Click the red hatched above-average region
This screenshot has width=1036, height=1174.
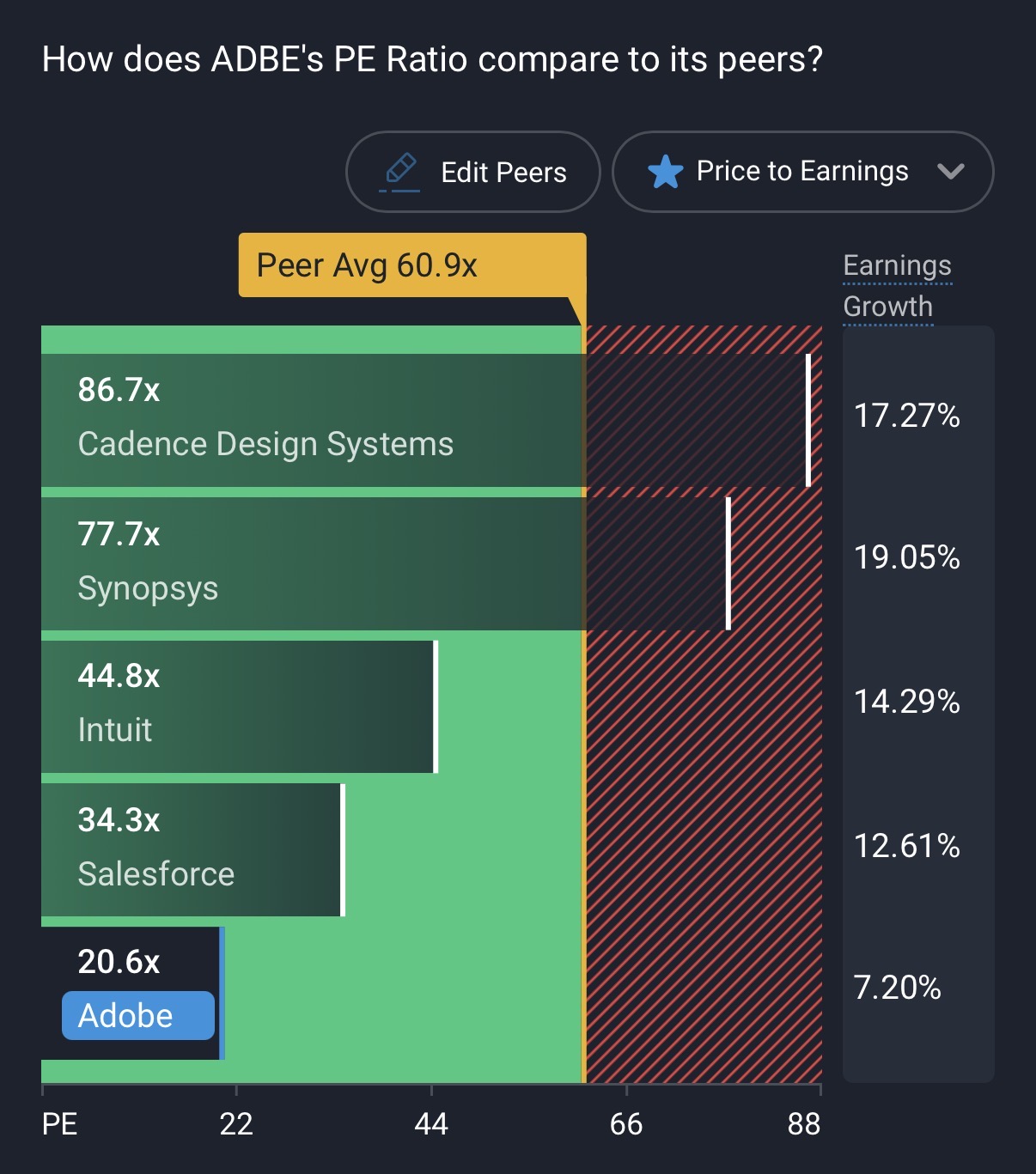click(x=704, y=859)
